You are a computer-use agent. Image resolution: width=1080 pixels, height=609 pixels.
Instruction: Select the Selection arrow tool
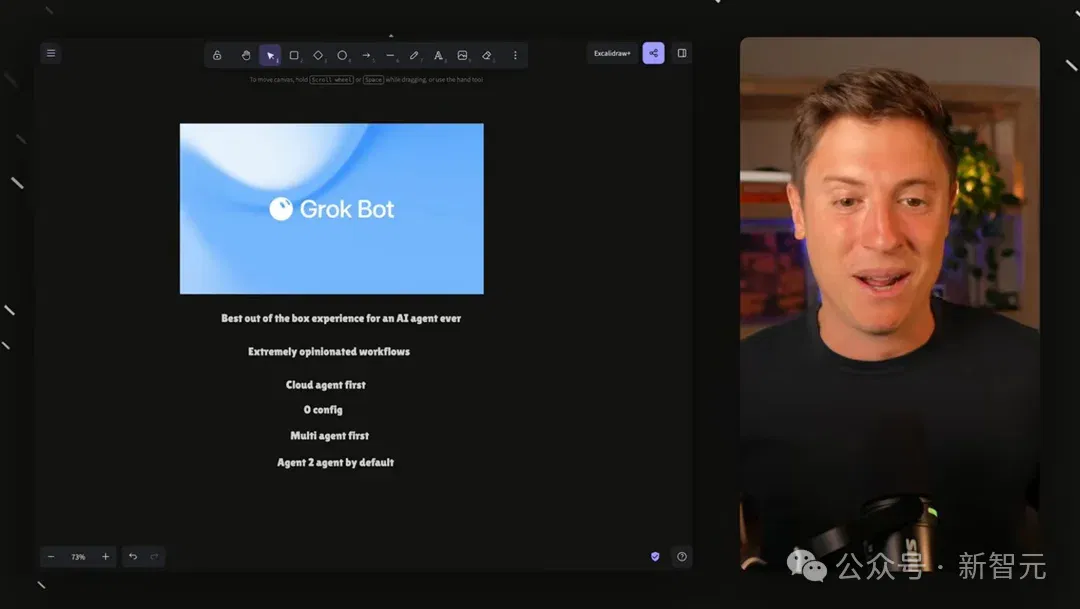[x=270, y=55]
